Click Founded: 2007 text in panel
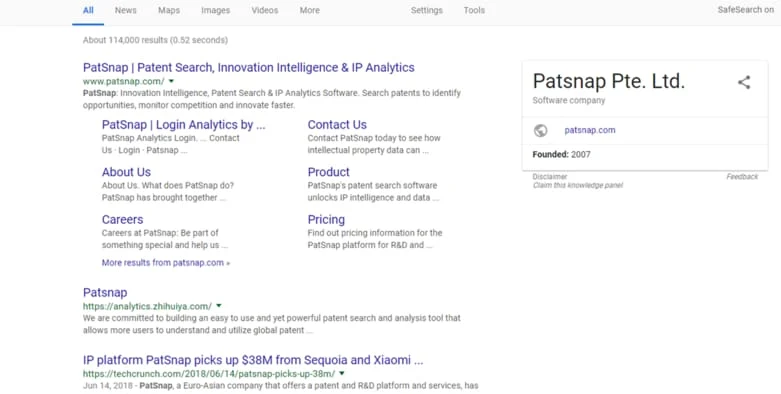This screenshot has height=394, width=781. pyautogui.click(x=561, y=154)
